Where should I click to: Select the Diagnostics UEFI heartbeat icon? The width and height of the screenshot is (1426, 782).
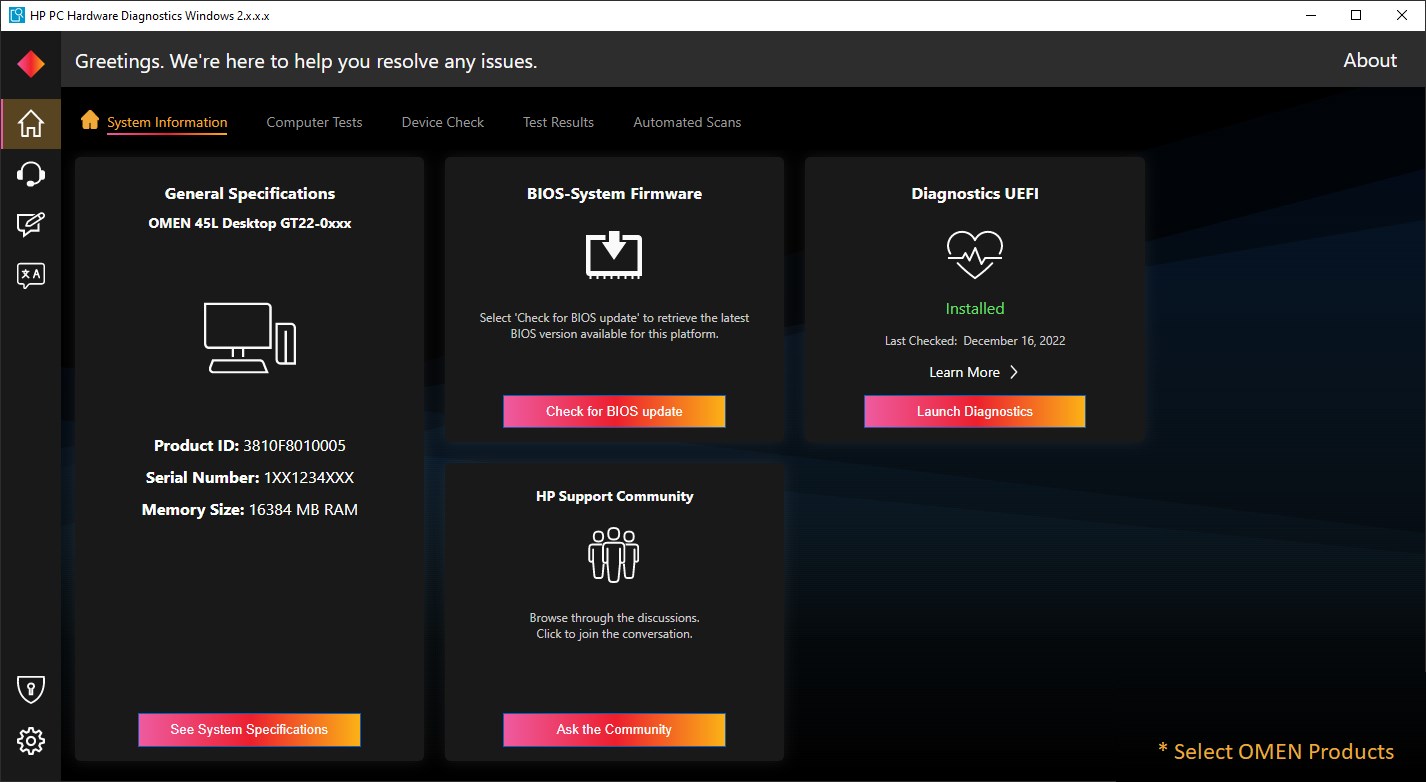974,252
